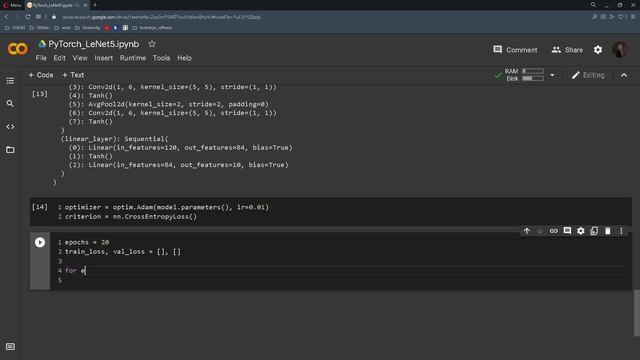The height and width of the screenshot is (360, 640).
Task: Click the Colab logo
Action: pos(18,49)
